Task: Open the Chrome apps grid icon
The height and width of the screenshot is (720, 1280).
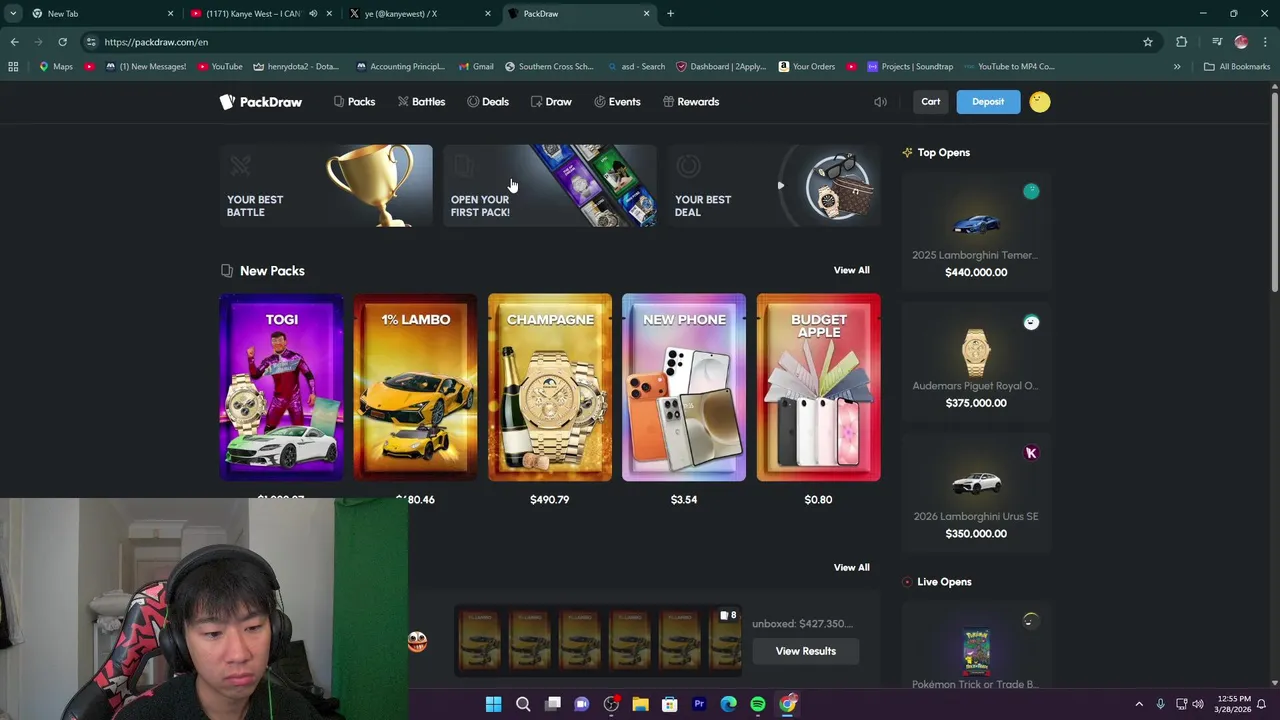Action: pyautogui.click(x=13, y=67)
